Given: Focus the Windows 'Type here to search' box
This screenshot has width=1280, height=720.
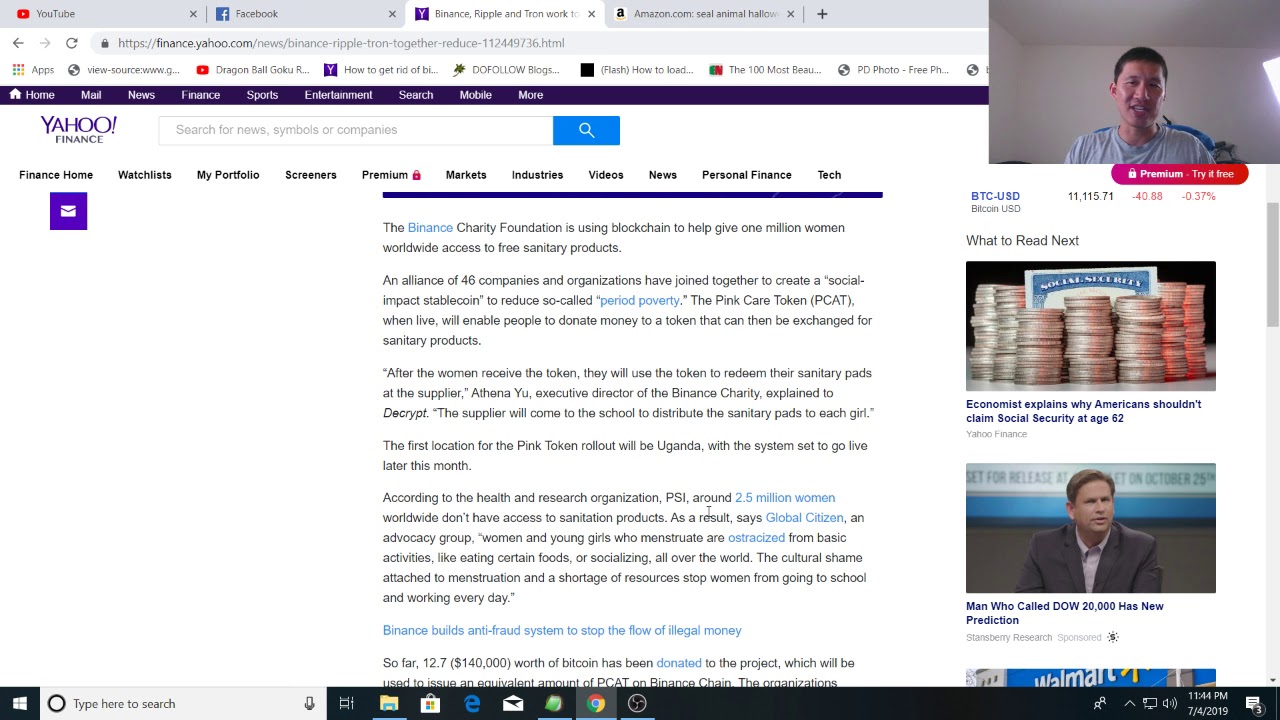Looking at the screenshot, I should [x=180, y=704].
